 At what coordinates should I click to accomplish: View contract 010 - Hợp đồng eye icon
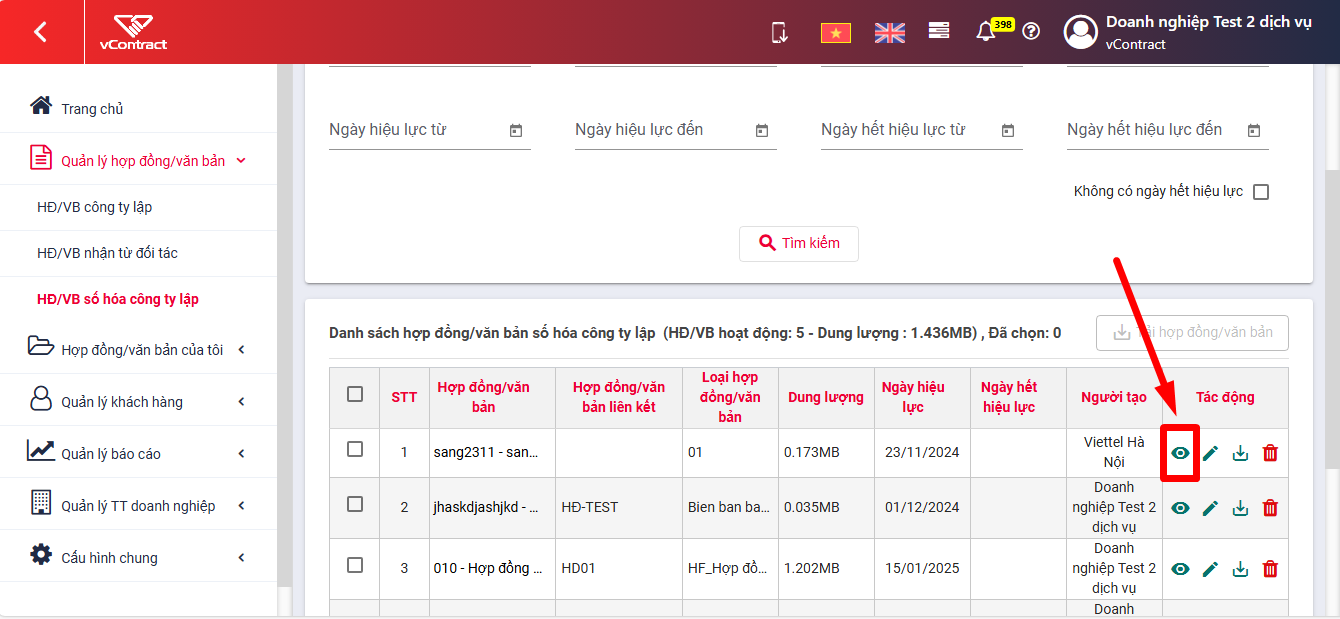1181,569
